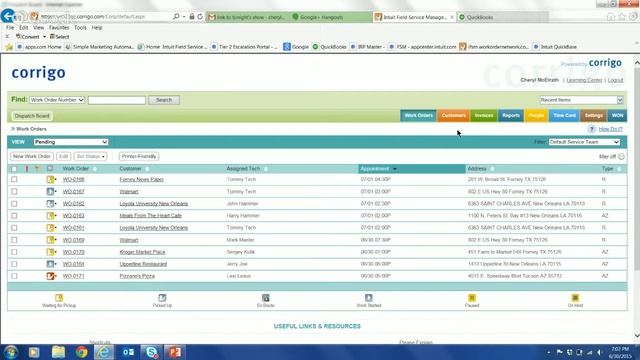This screenshot has height=360, width=640.
Task: Click the browser refresh icon
Action: point(200,17)
